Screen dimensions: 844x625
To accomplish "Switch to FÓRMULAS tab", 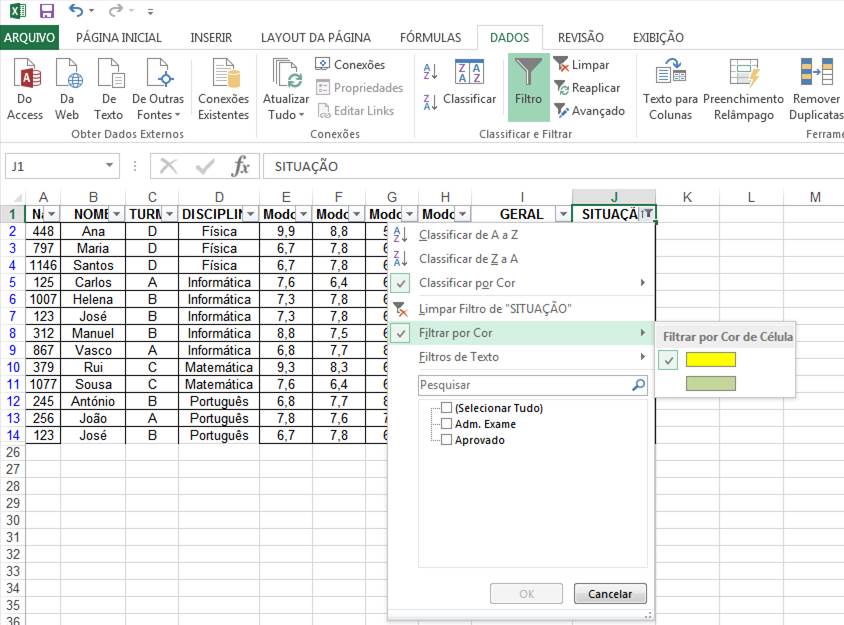I will coord(431,38).
